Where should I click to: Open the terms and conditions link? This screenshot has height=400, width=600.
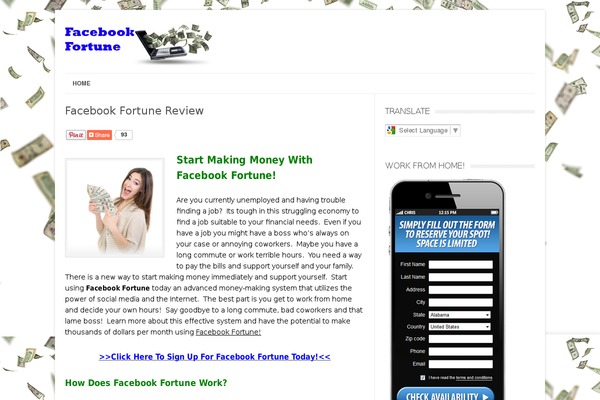pos(474,378)
